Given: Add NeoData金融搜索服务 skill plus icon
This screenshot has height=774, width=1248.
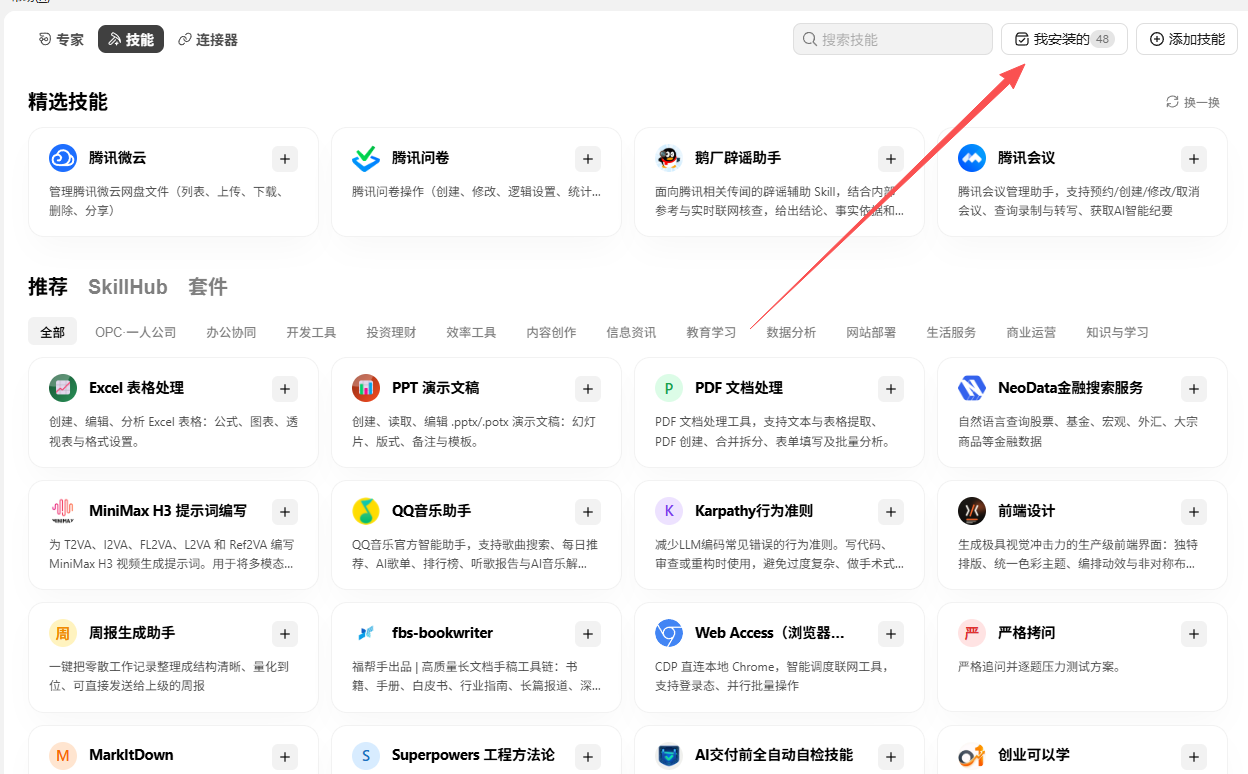Looking at the screenshot, I should (x=1194, y=388).
